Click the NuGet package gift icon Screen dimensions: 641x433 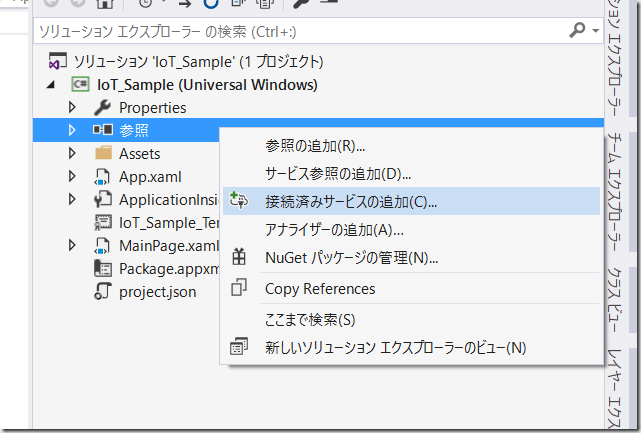point(239,257)
